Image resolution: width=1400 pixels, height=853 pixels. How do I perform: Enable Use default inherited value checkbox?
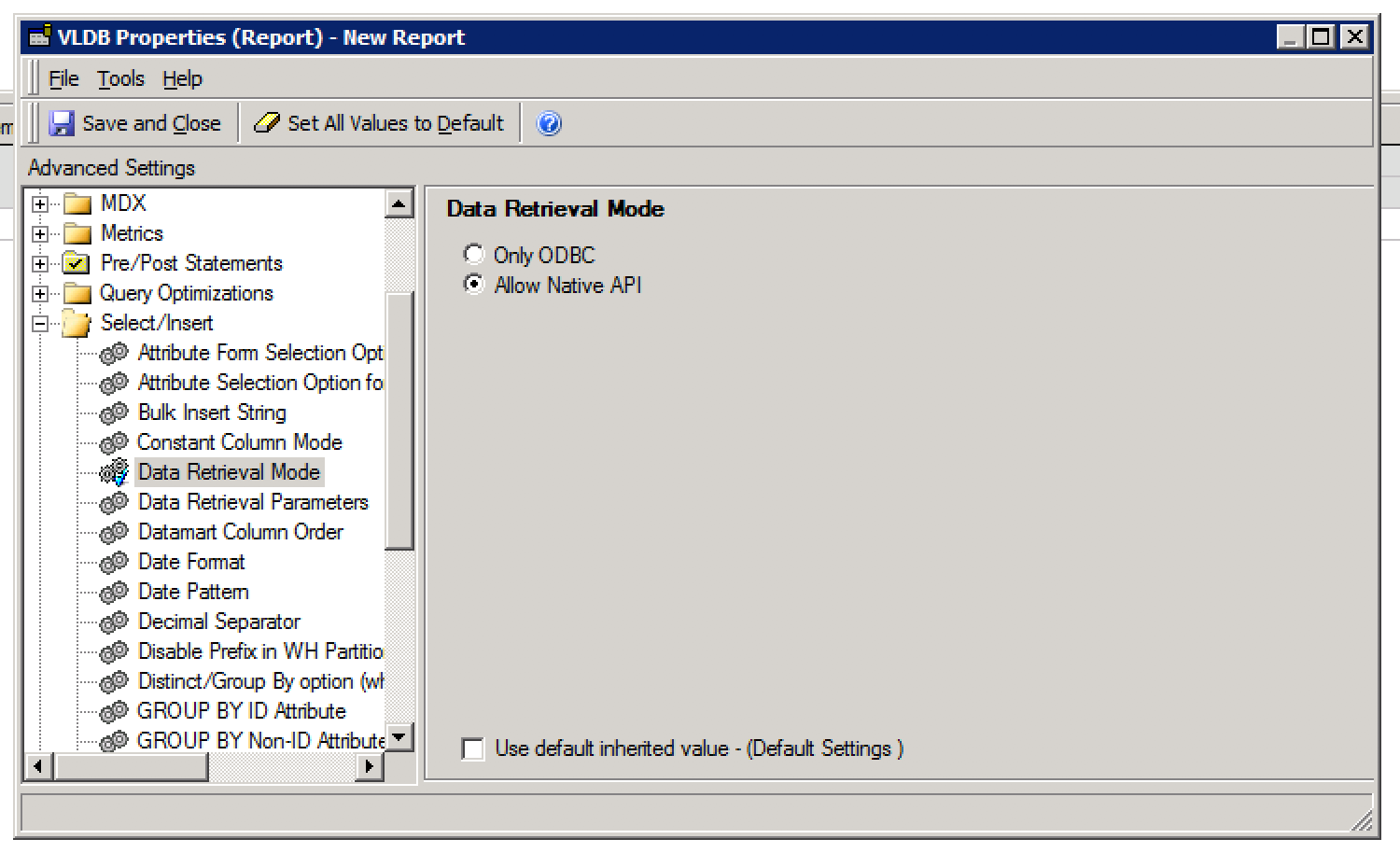[x=473, y=748]
